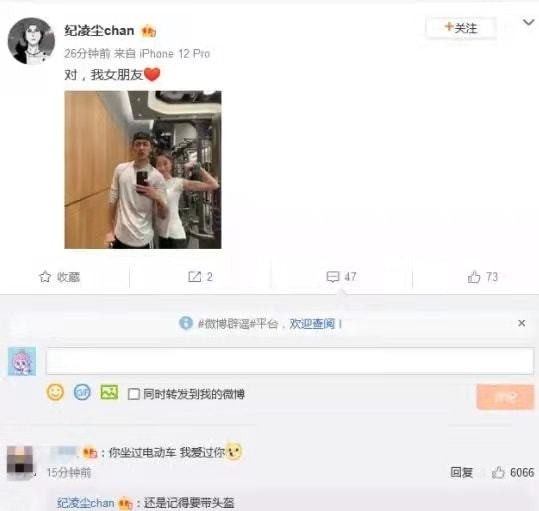The height and width of the screenshot is (511, 539).
Task: Open the 欢迎查阅 link in notice
Action: (x=312, y=323)
